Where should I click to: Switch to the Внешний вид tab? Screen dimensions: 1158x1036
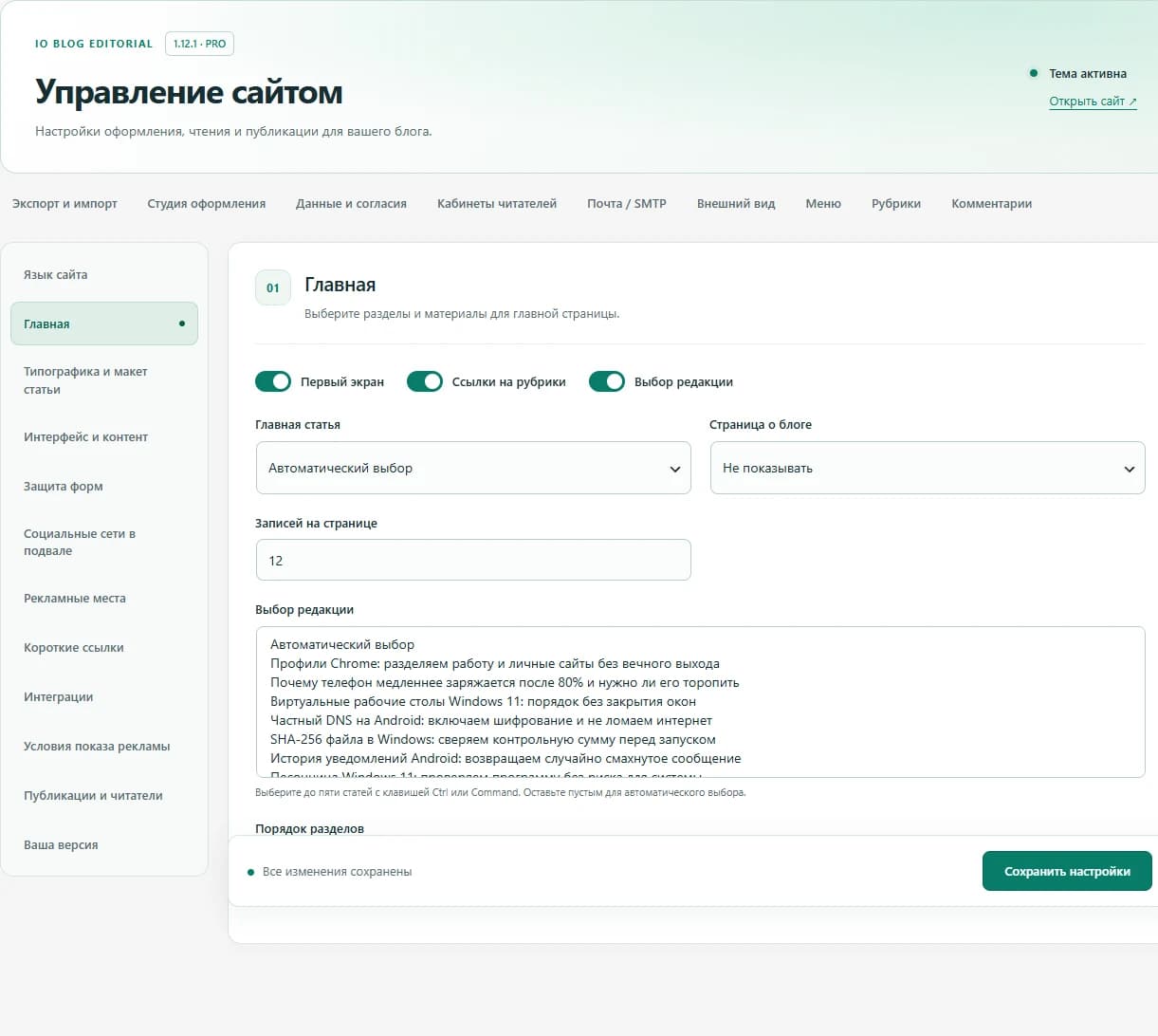736,203
